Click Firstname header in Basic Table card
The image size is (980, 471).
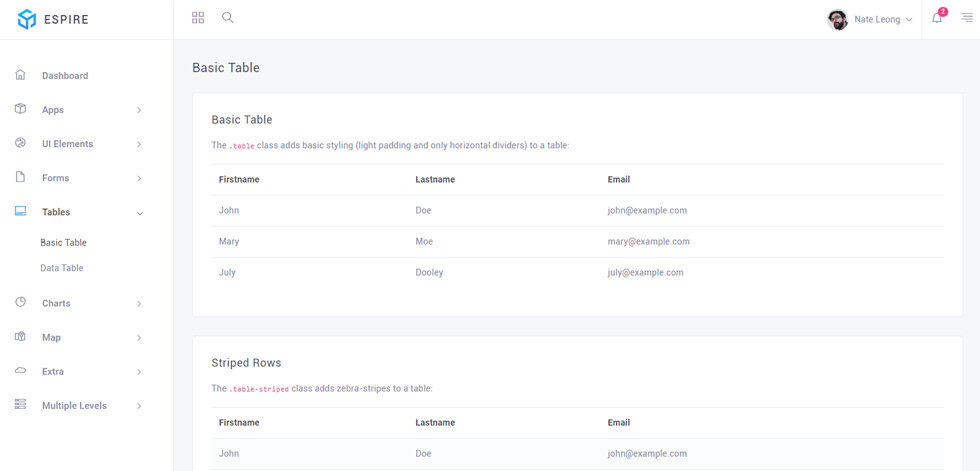239,179
